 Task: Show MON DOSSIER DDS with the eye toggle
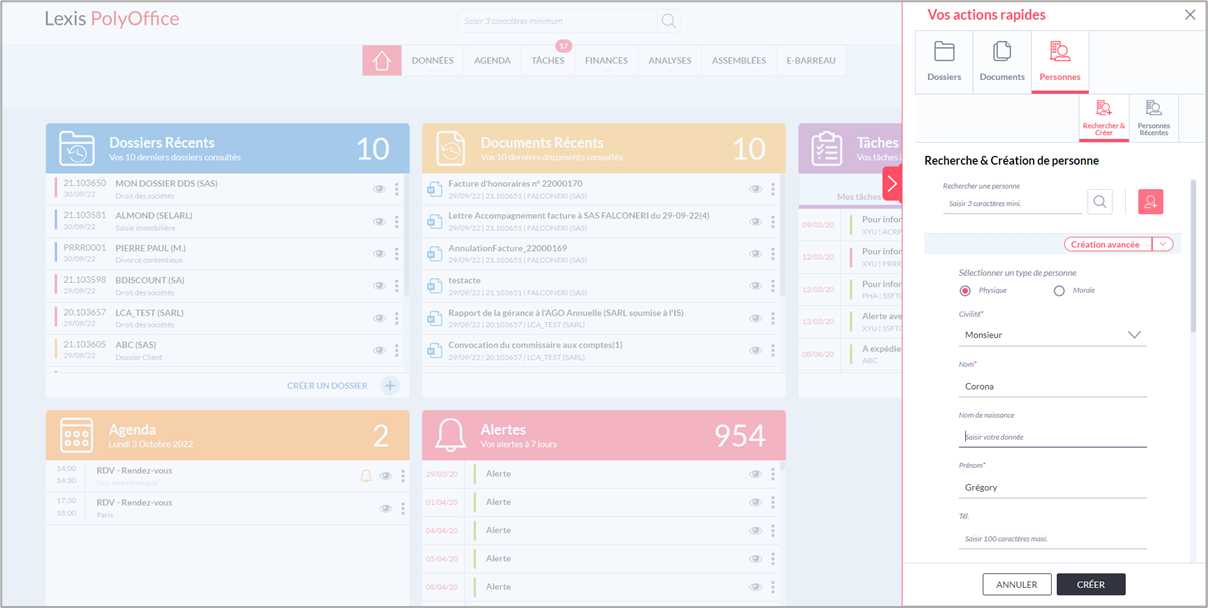(379, 188)
